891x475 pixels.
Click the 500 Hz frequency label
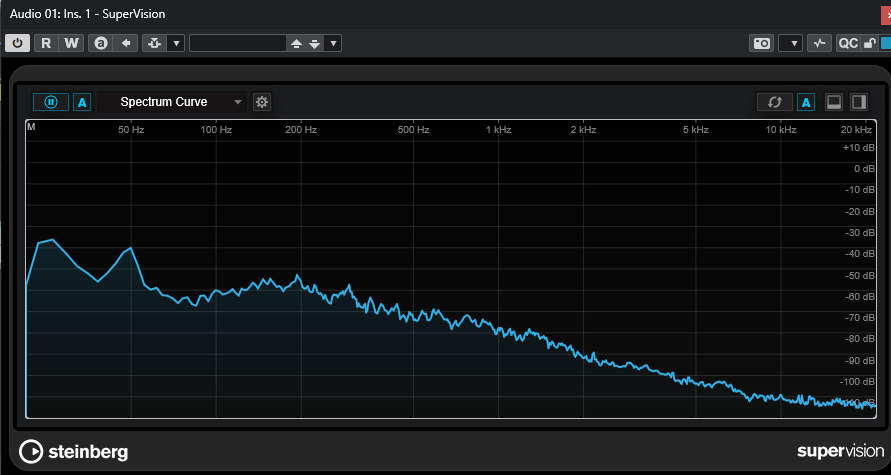tap(413, 130)
